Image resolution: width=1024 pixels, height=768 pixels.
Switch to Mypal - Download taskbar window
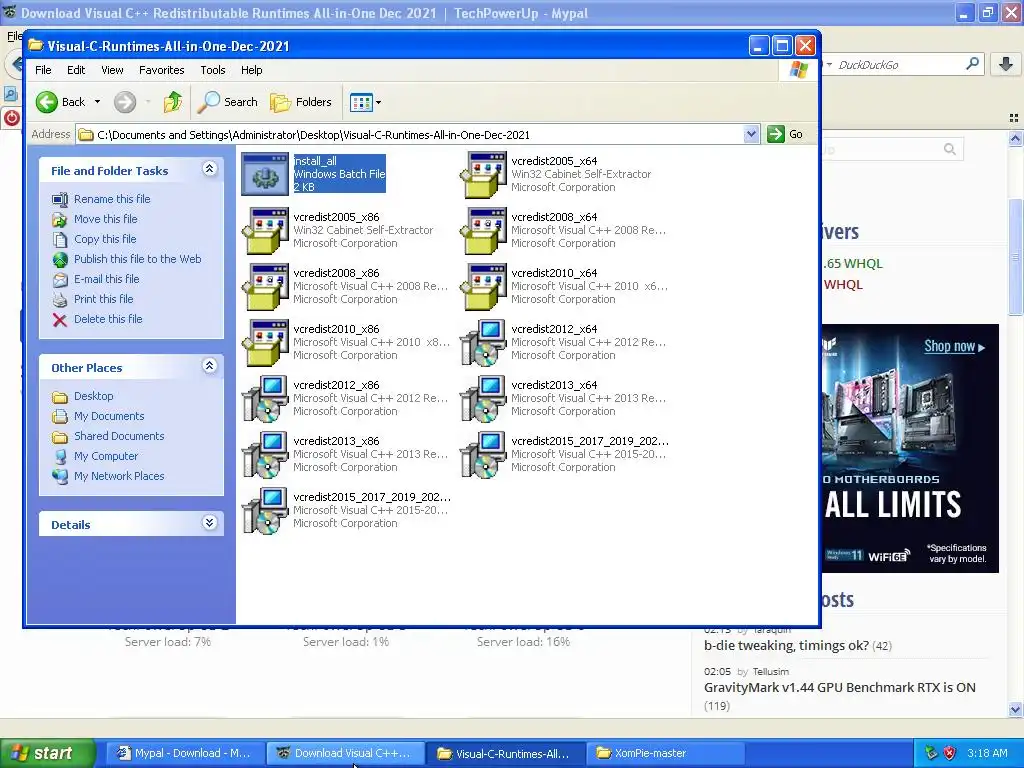coord(185,754)
